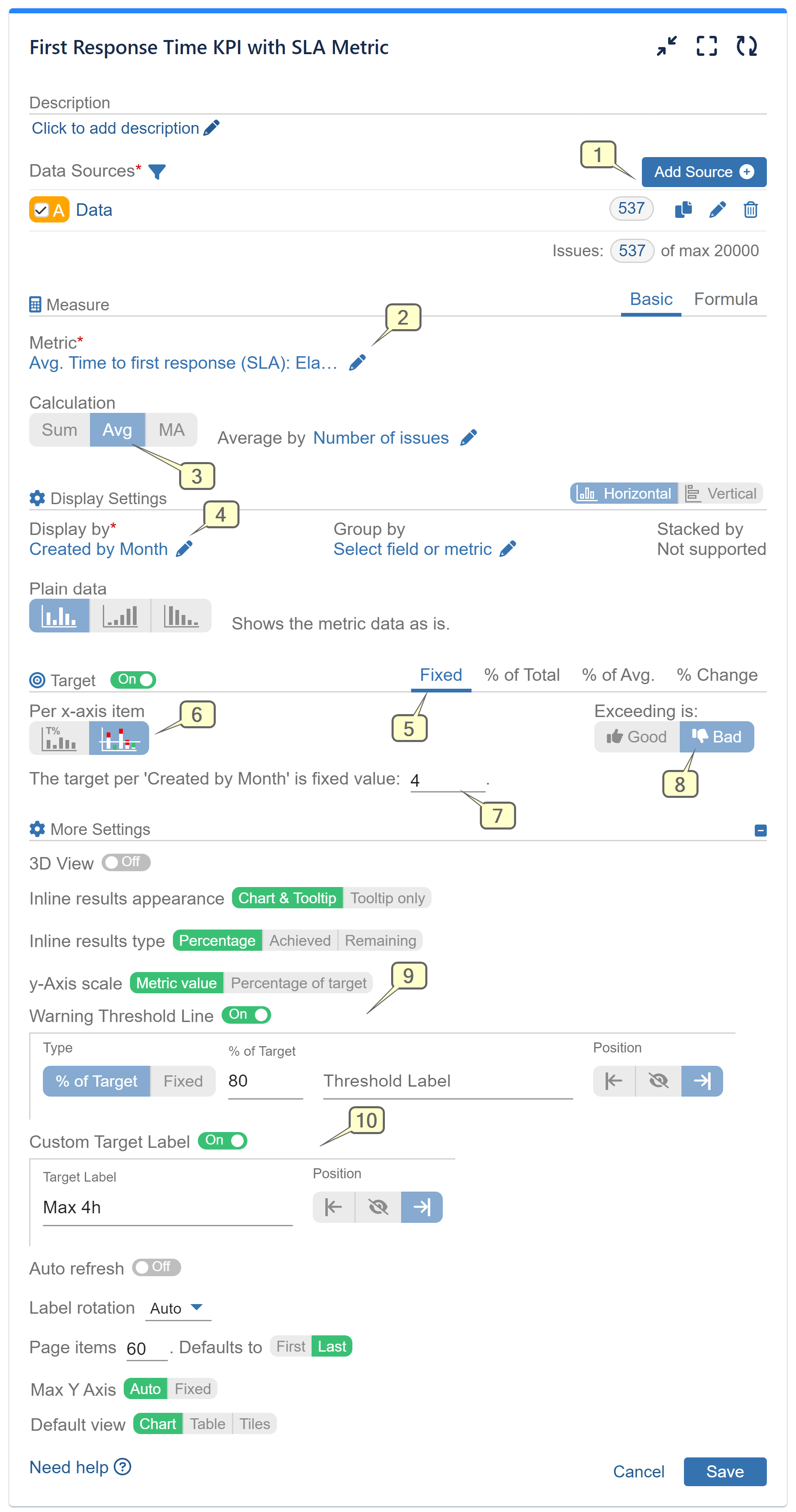
Task: Refresh the gadget data
Action: point(747,46)
